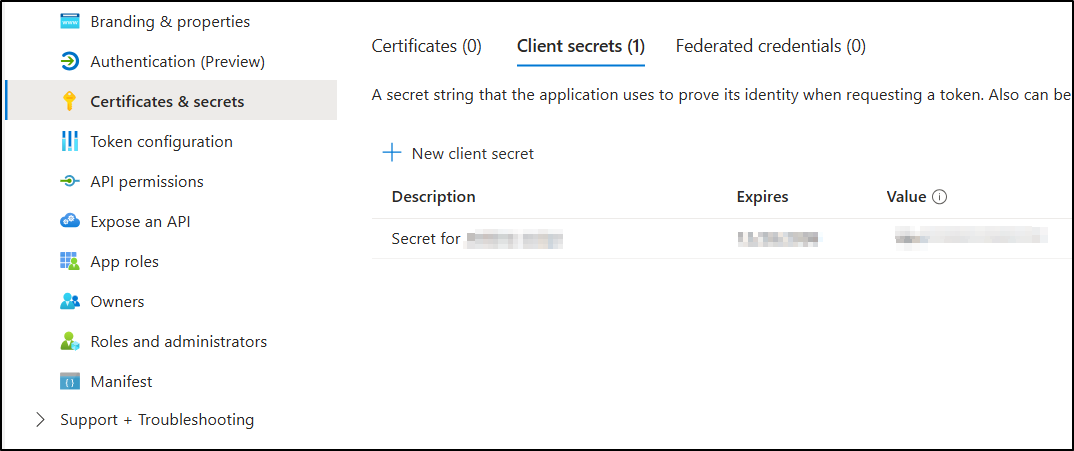1074x451 pixels.
Task: Click the Expose an API cloud icon
Action: [70, 222]
